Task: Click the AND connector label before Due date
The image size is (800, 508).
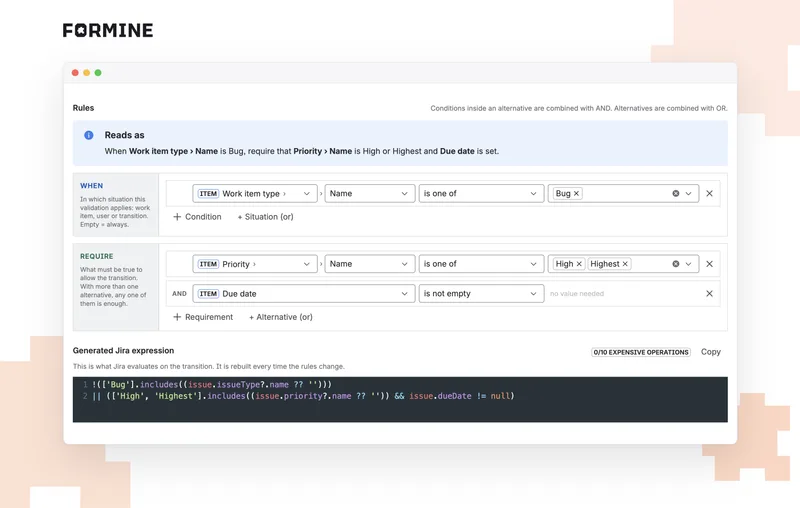Action: (179, 293)
